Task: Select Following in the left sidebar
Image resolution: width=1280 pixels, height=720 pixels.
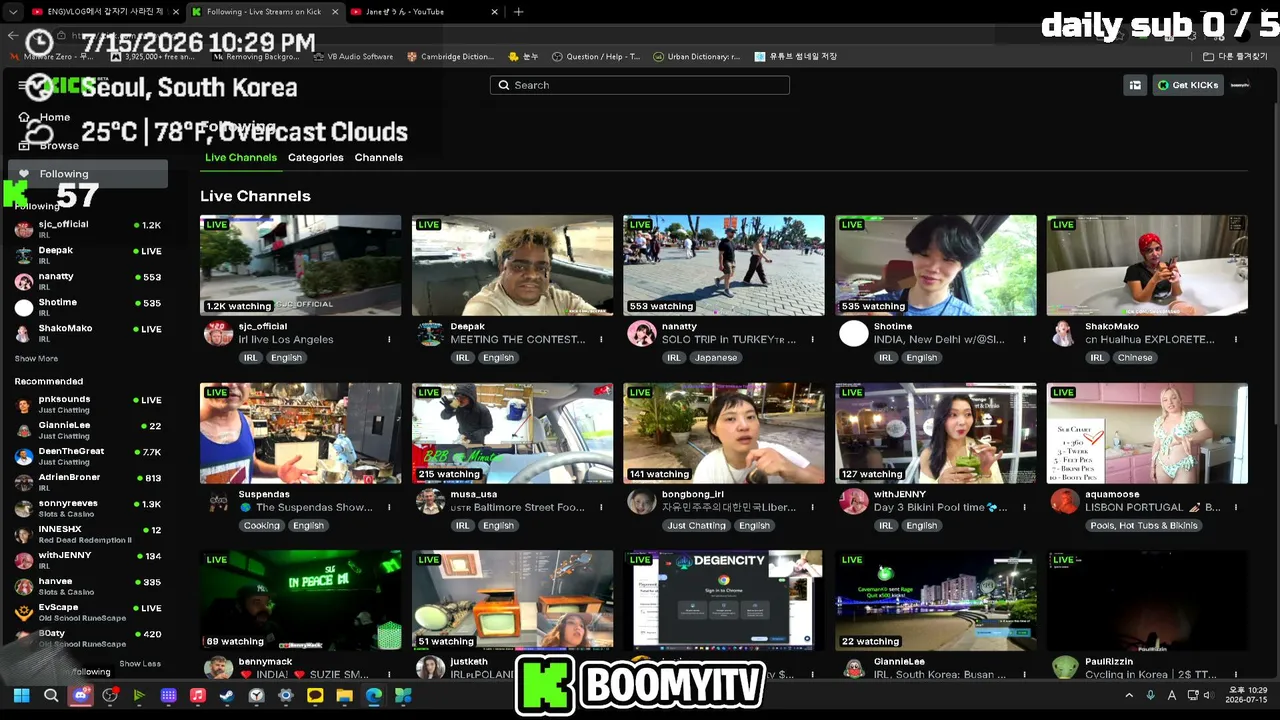Action: point(88,174)
